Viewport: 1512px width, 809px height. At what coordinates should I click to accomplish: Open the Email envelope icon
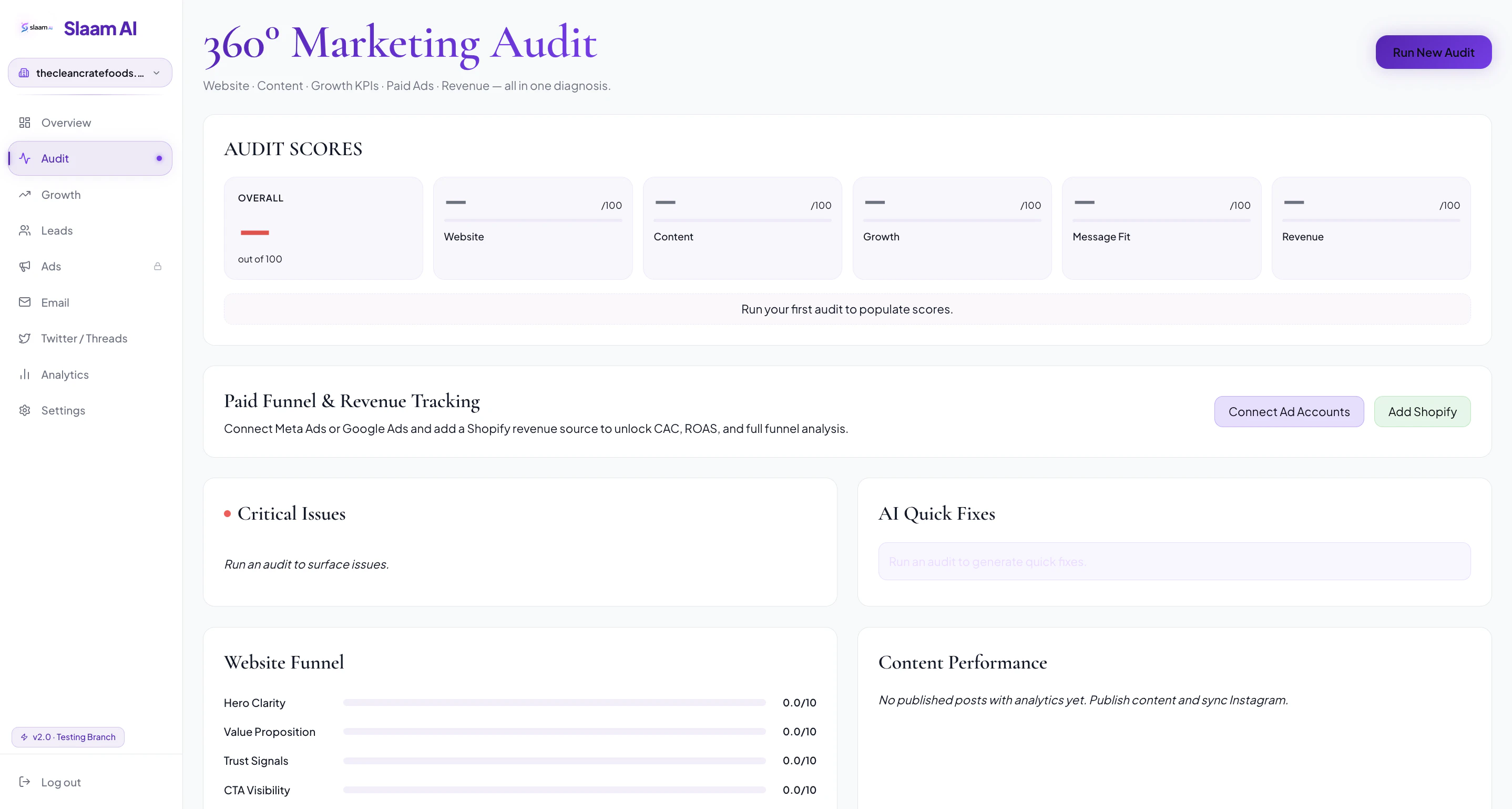(x=25, y=302)
